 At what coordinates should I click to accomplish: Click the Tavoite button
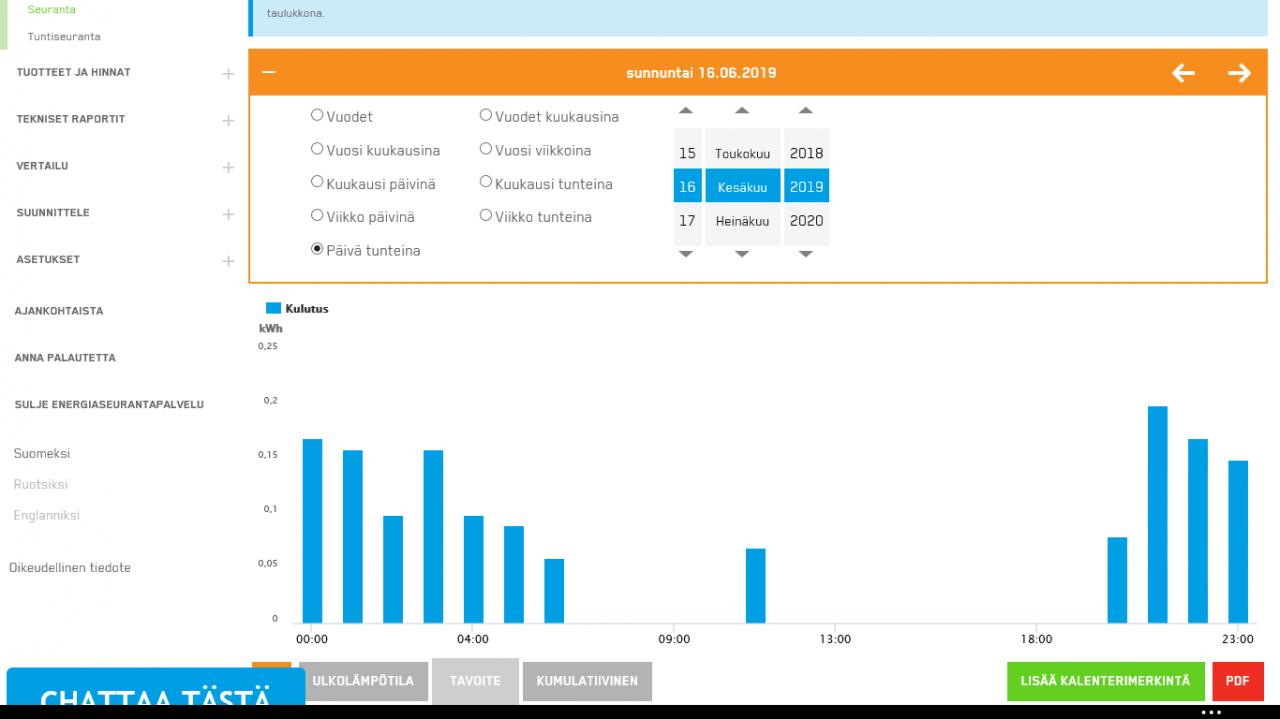pyautogui.click(x=475, y=681)
